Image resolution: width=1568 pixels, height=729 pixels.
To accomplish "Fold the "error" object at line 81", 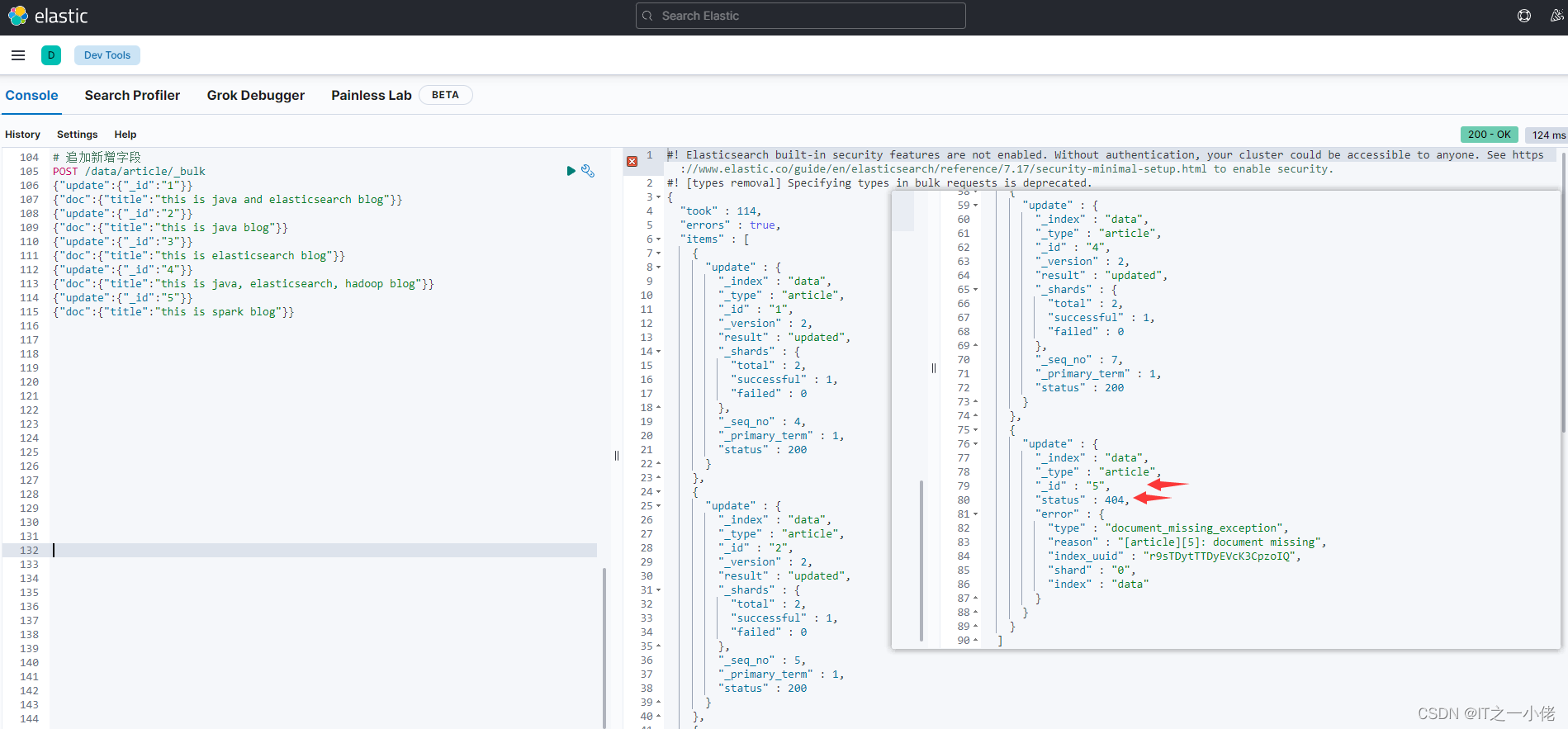I will coord(975,514).
